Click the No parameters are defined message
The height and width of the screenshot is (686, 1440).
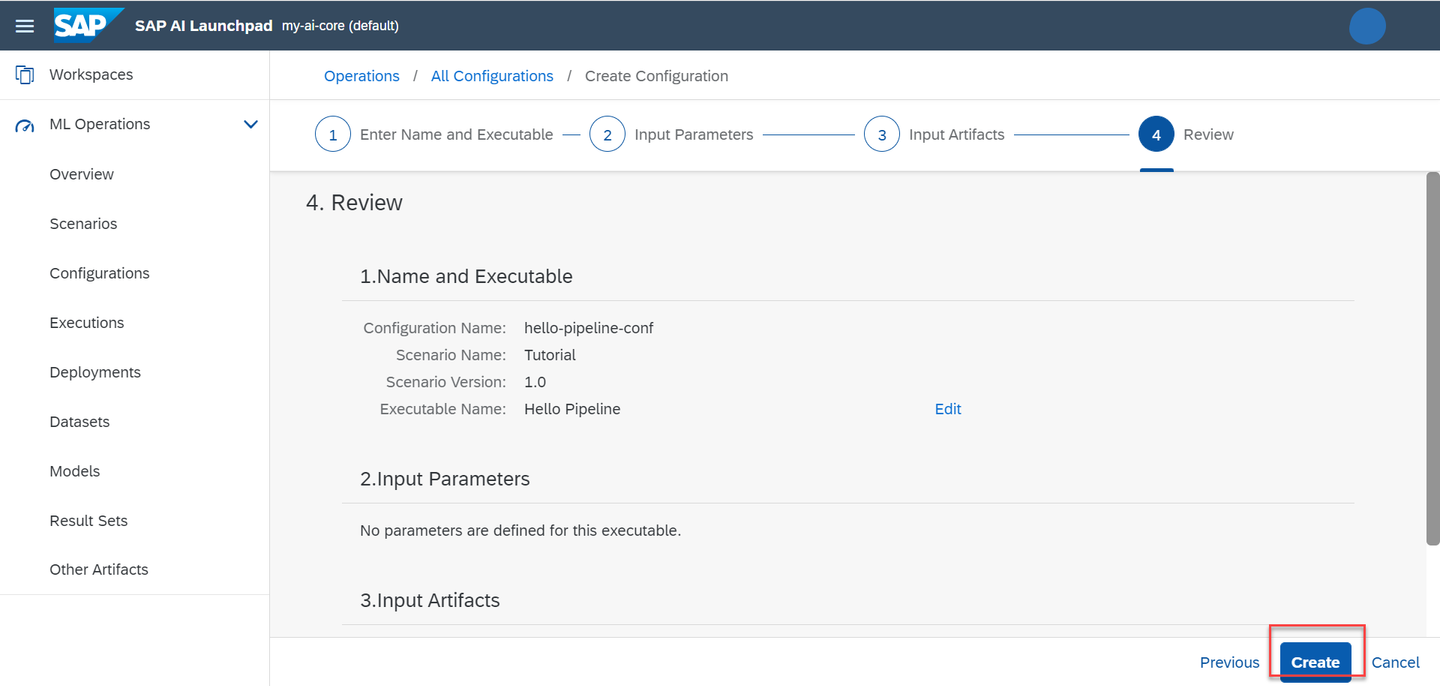pos(520,531)
